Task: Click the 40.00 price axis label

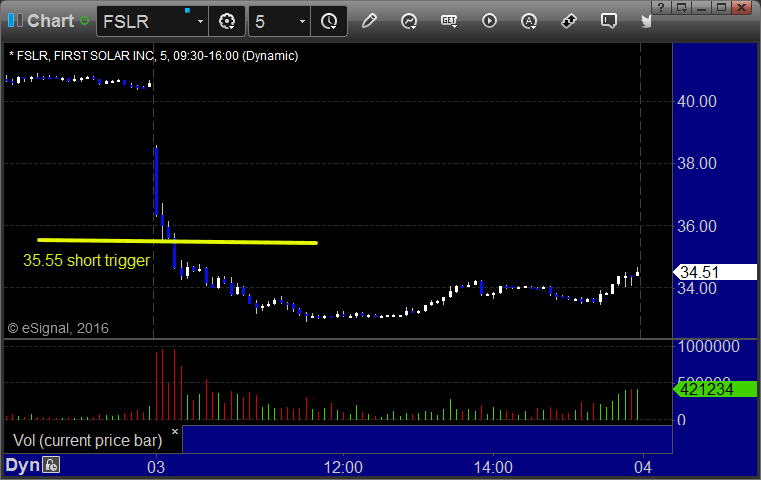Action: click(697, 101)
